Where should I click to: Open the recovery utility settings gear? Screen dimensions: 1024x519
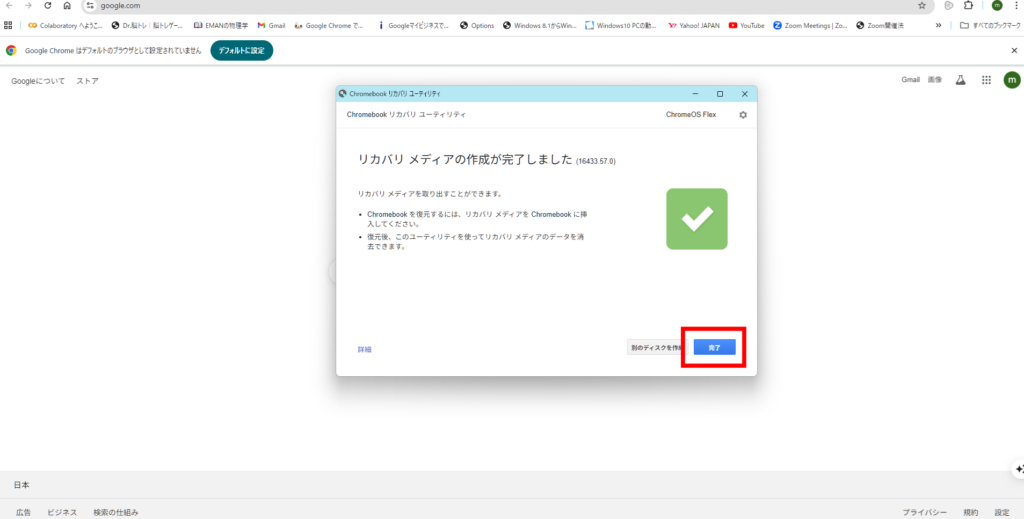[x=743, y=115]
